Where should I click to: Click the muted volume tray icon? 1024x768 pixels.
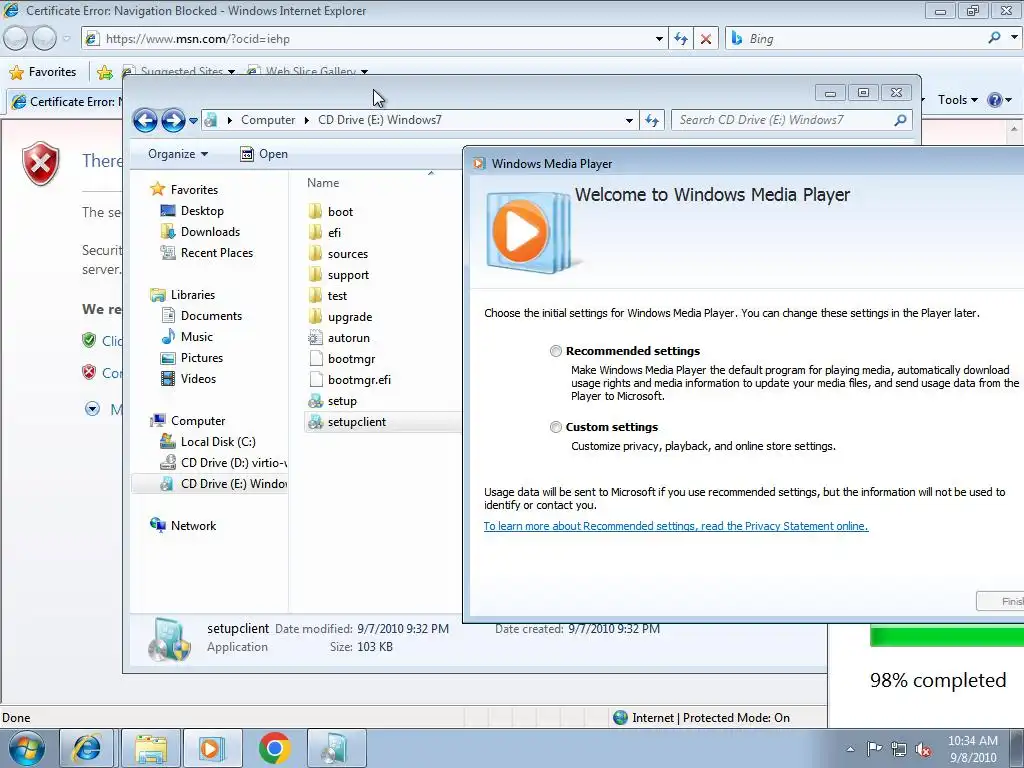coord(923,749)
